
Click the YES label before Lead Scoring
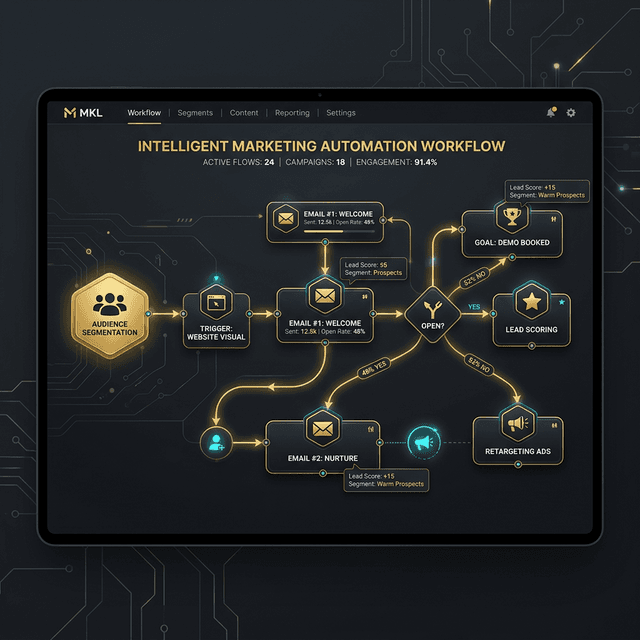(474, 307)
